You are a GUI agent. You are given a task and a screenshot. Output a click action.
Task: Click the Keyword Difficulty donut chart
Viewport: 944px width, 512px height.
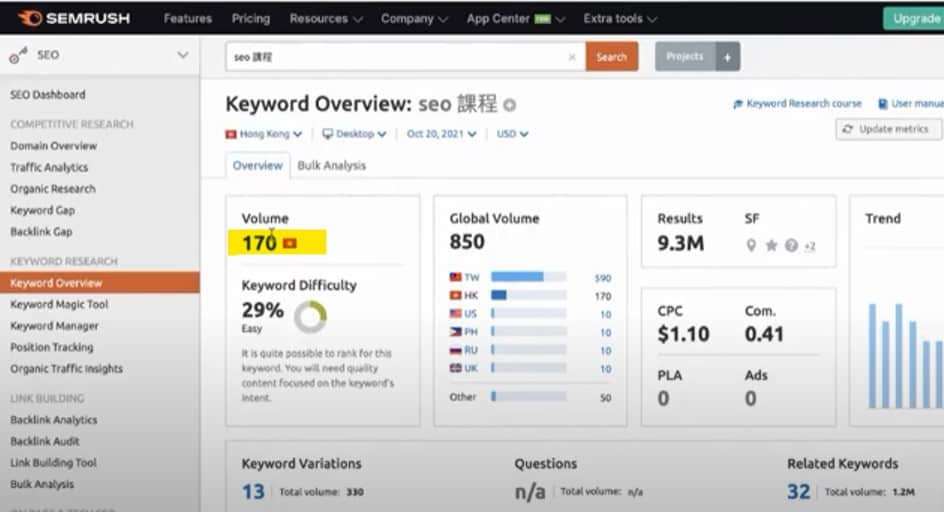tap(311, 316)
